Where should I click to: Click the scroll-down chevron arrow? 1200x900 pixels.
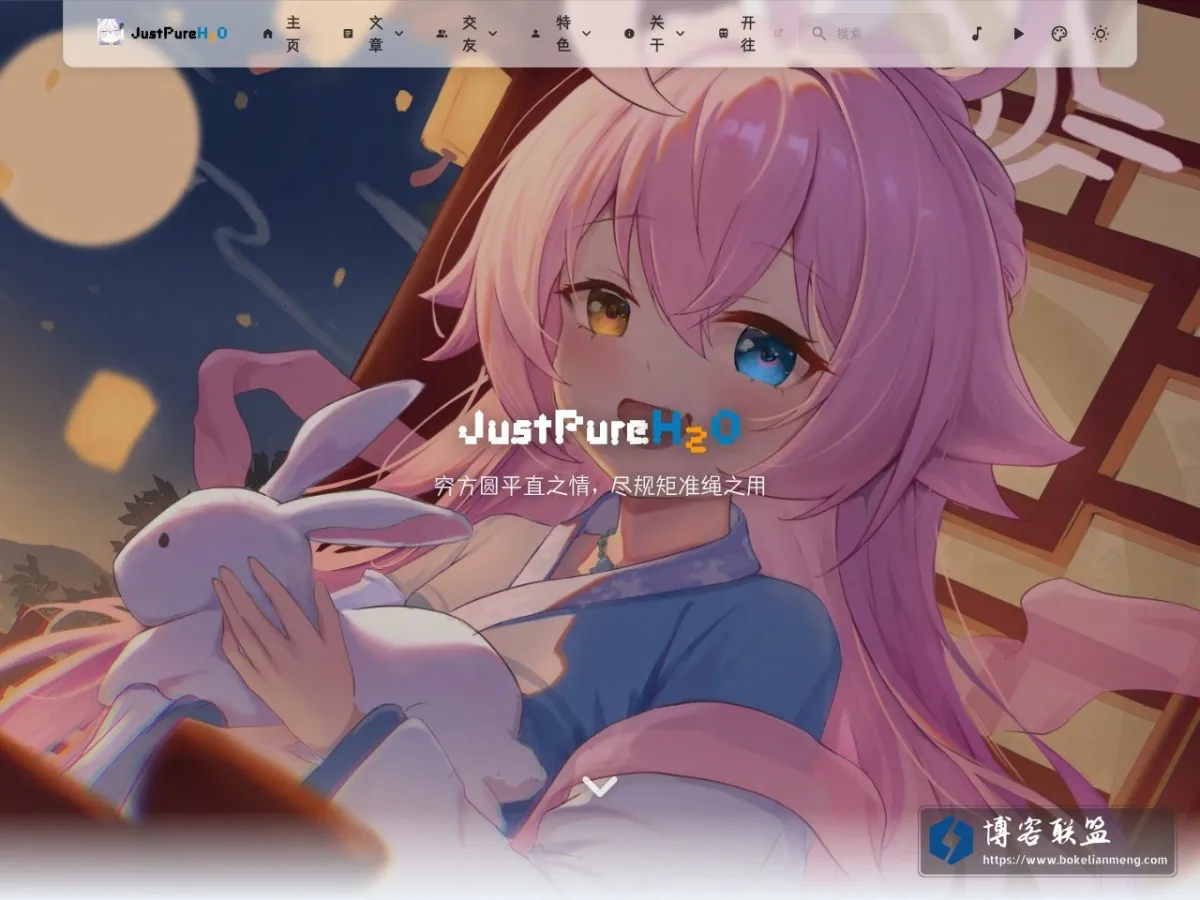click(x=600, y=786)
